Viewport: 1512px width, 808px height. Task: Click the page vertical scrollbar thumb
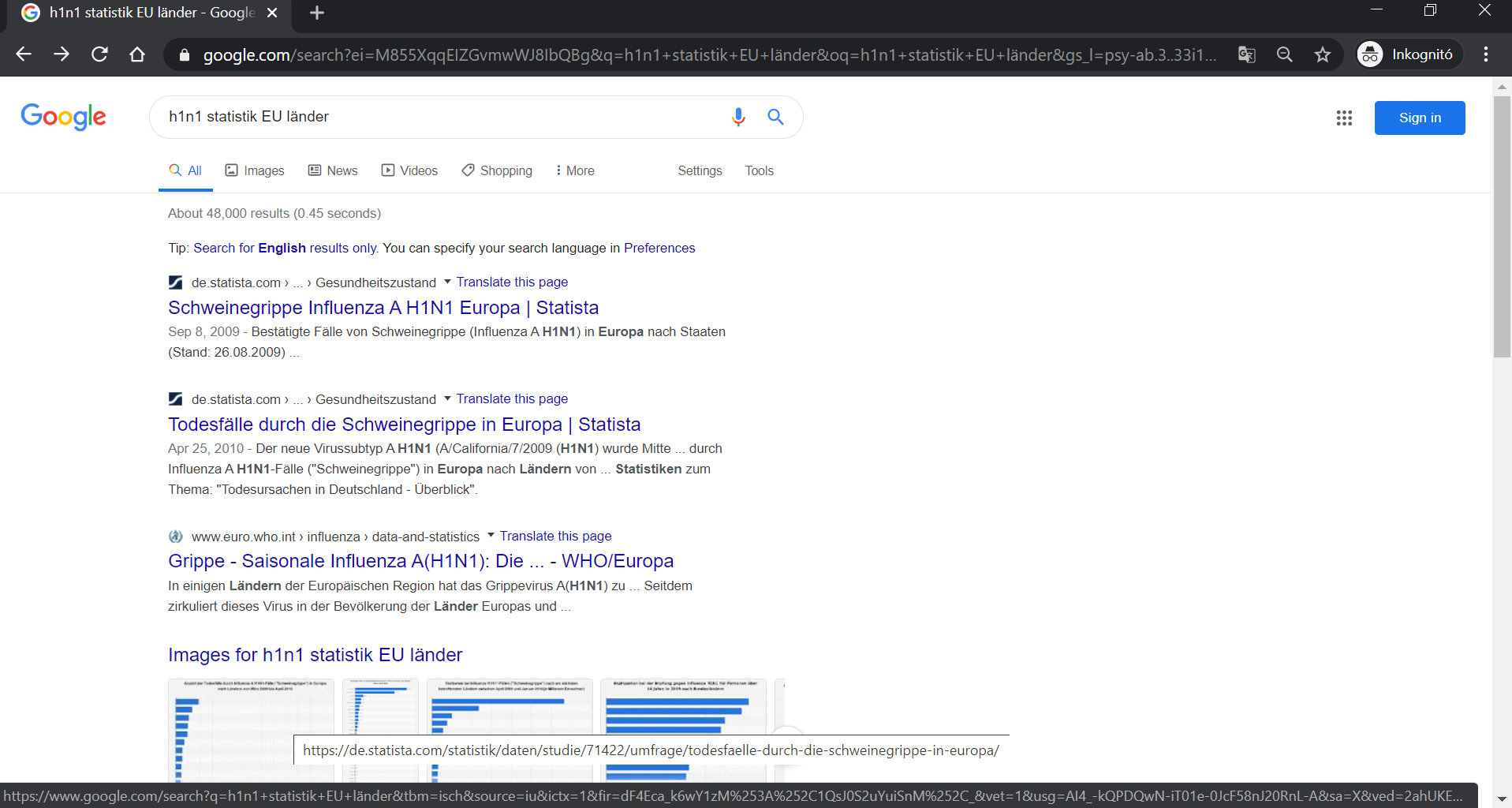[1502, 227]
